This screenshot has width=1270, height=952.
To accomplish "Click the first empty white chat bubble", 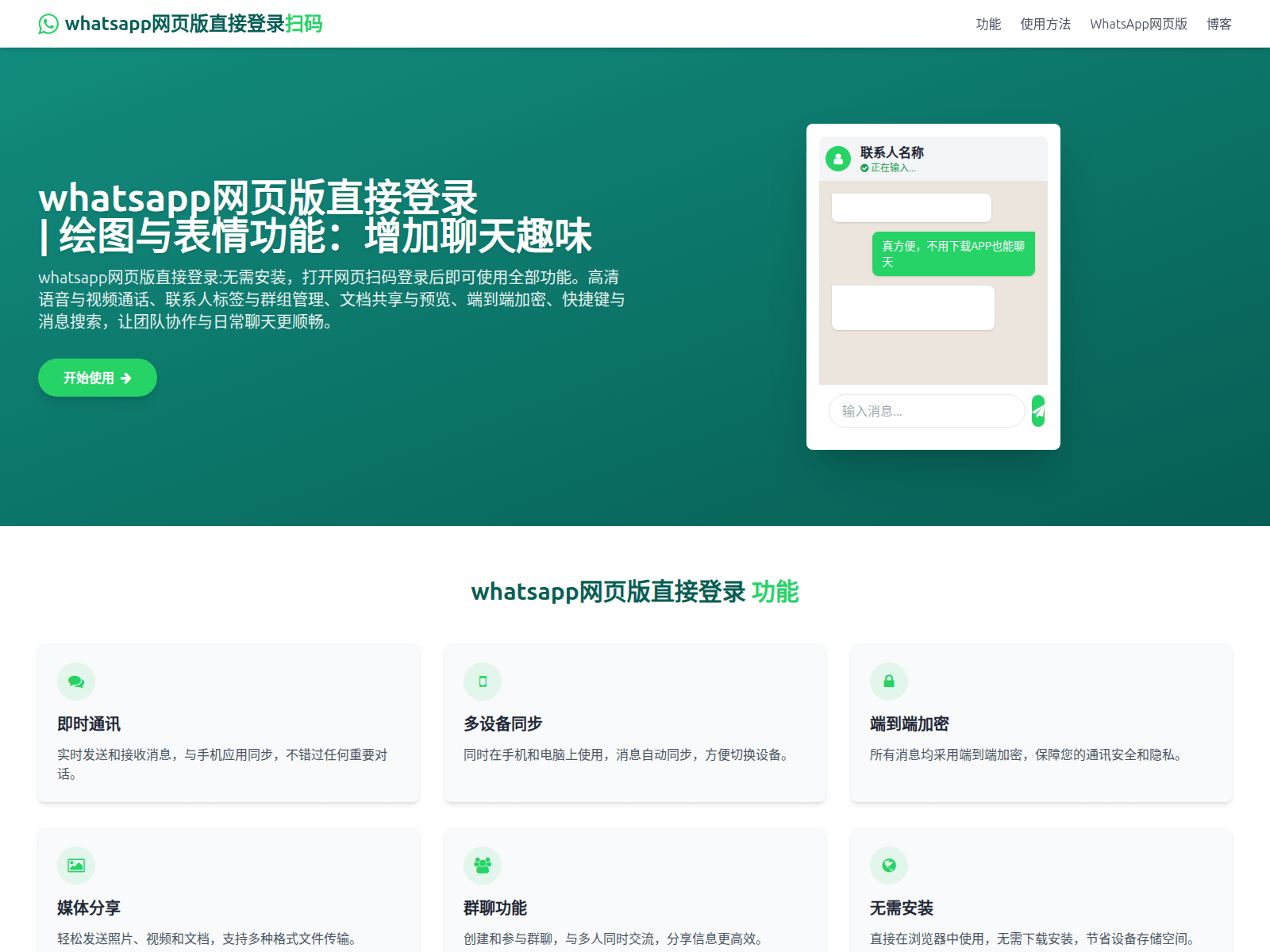I will click(x=911, y=208).
